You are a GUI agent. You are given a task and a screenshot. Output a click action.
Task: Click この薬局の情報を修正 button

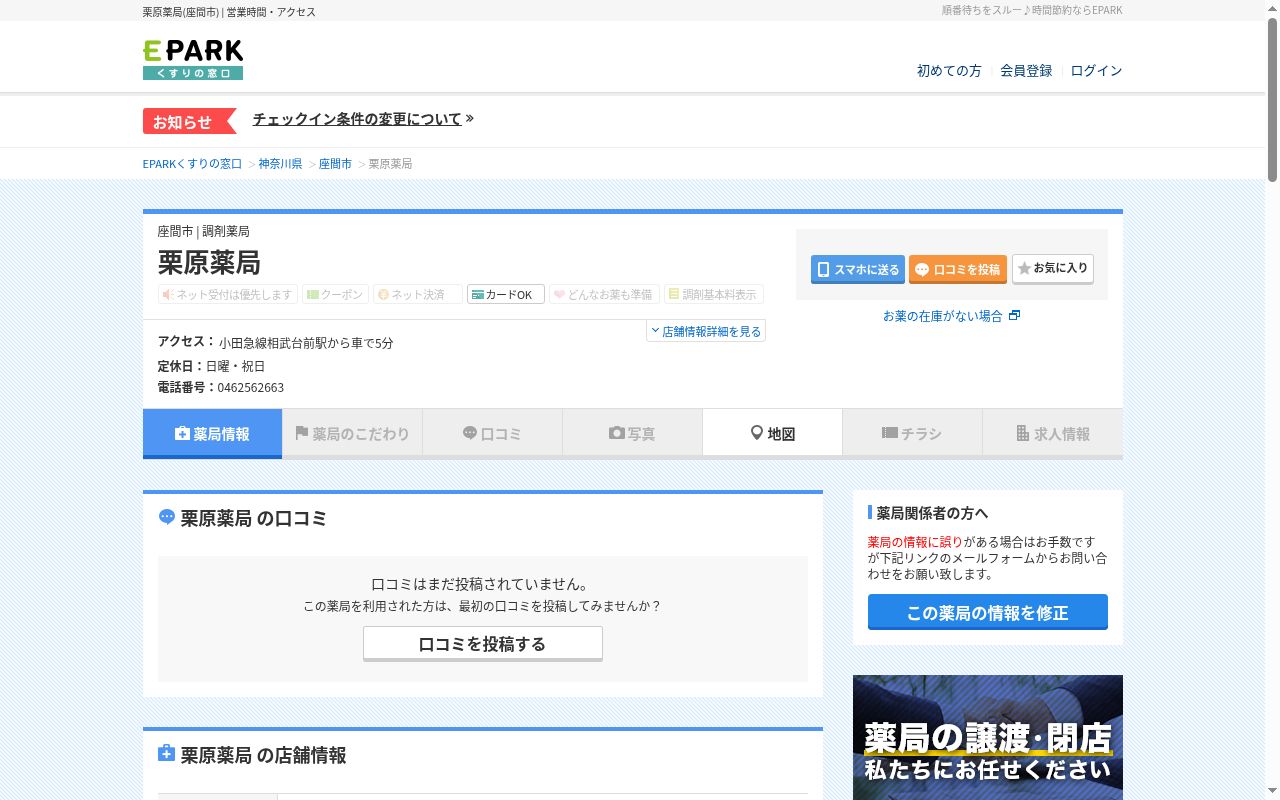point(988,612)
